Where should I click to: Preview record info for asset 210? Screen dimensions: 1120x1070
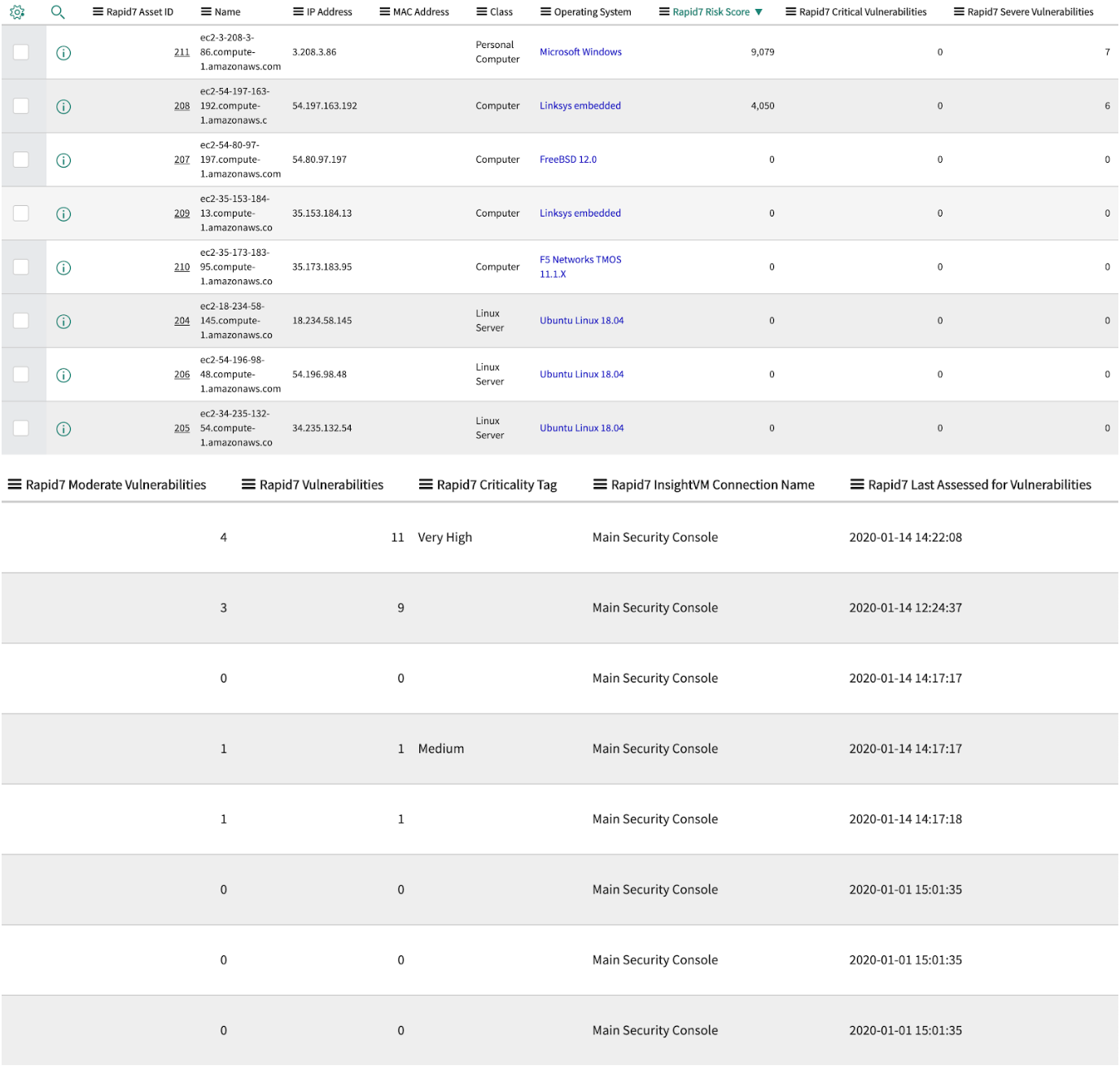pos(63,268)
